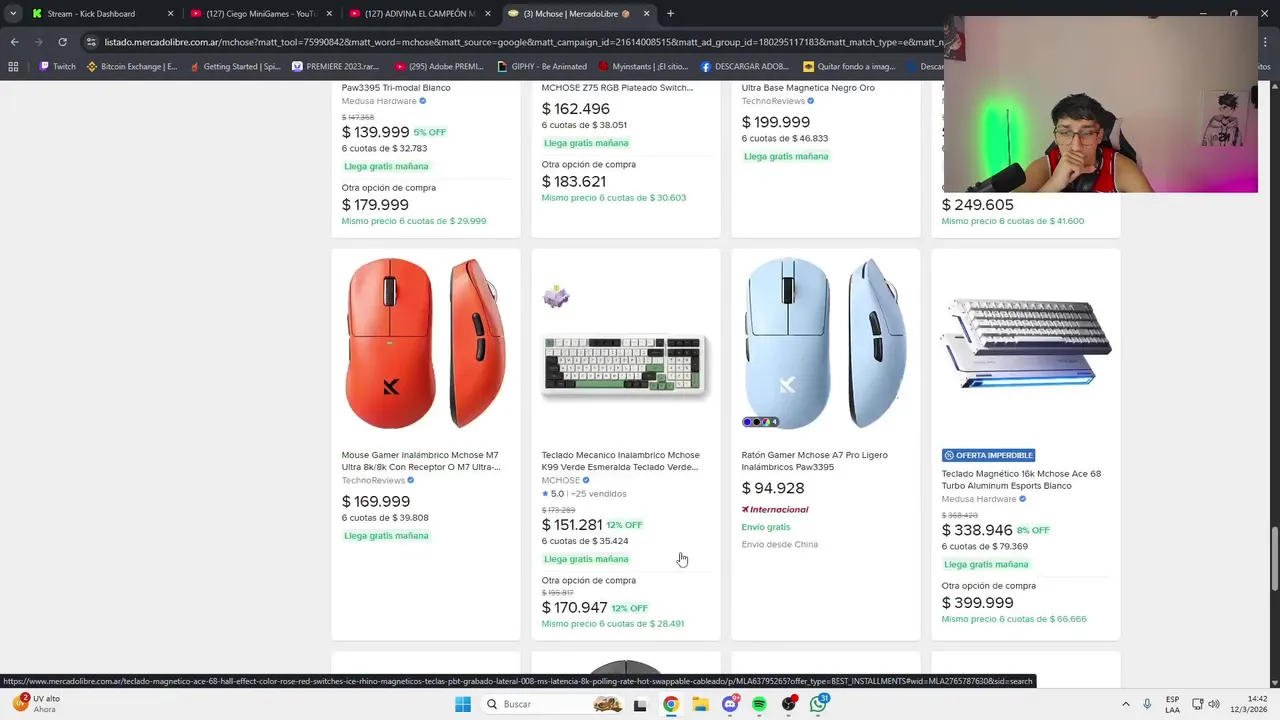Reload the page with the refresh icon
Viewport: 1280px width, 720px height.
pyautogui.click(x=62, y=42)
